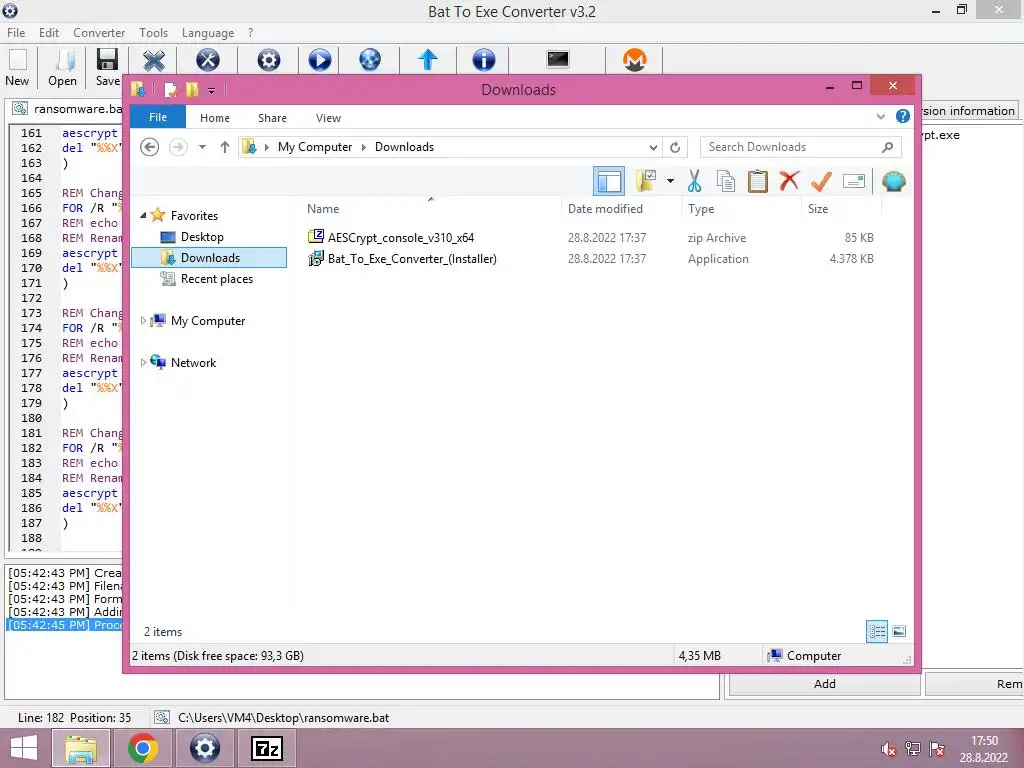
Task: Select Recent places in Favorites
Action: tap(217, 279)
